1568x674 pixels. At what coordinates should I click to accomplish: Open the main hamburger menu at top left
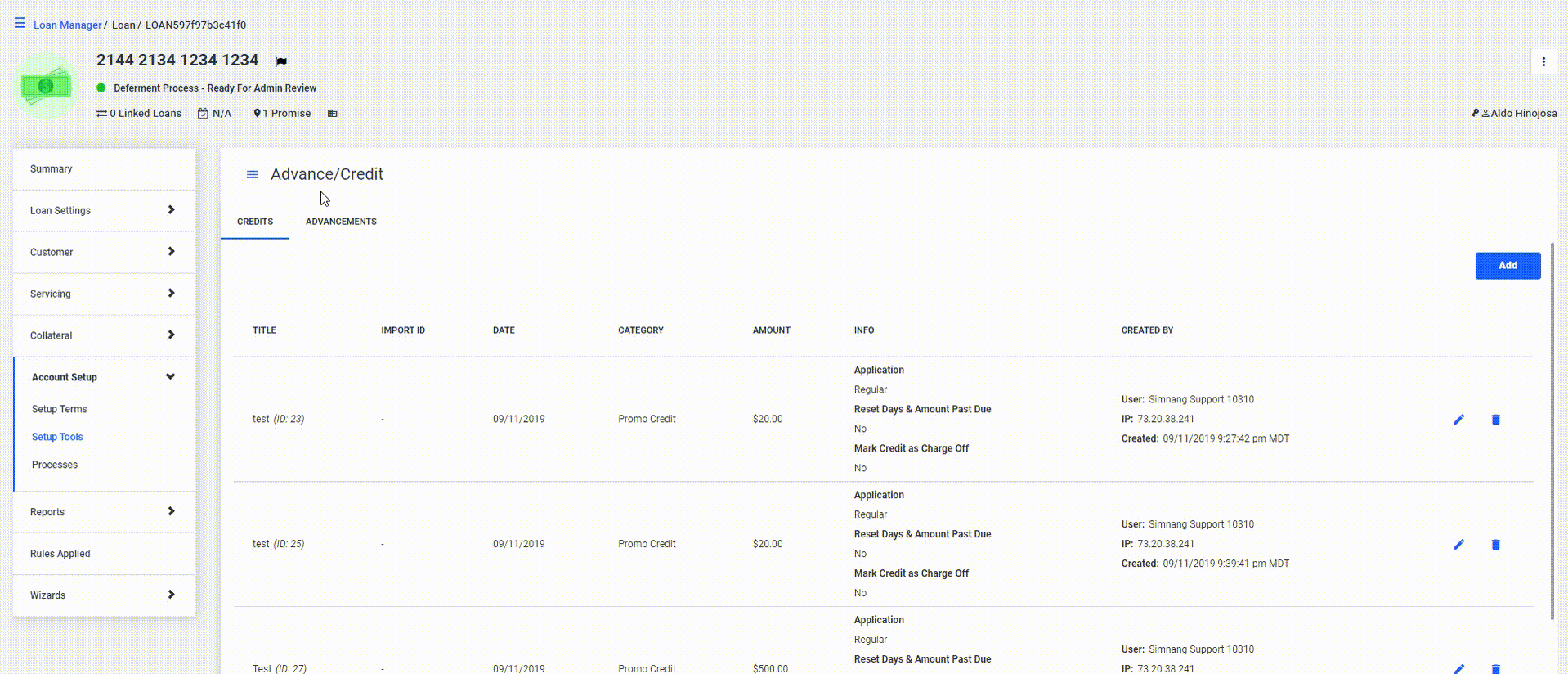coord(20,23)
